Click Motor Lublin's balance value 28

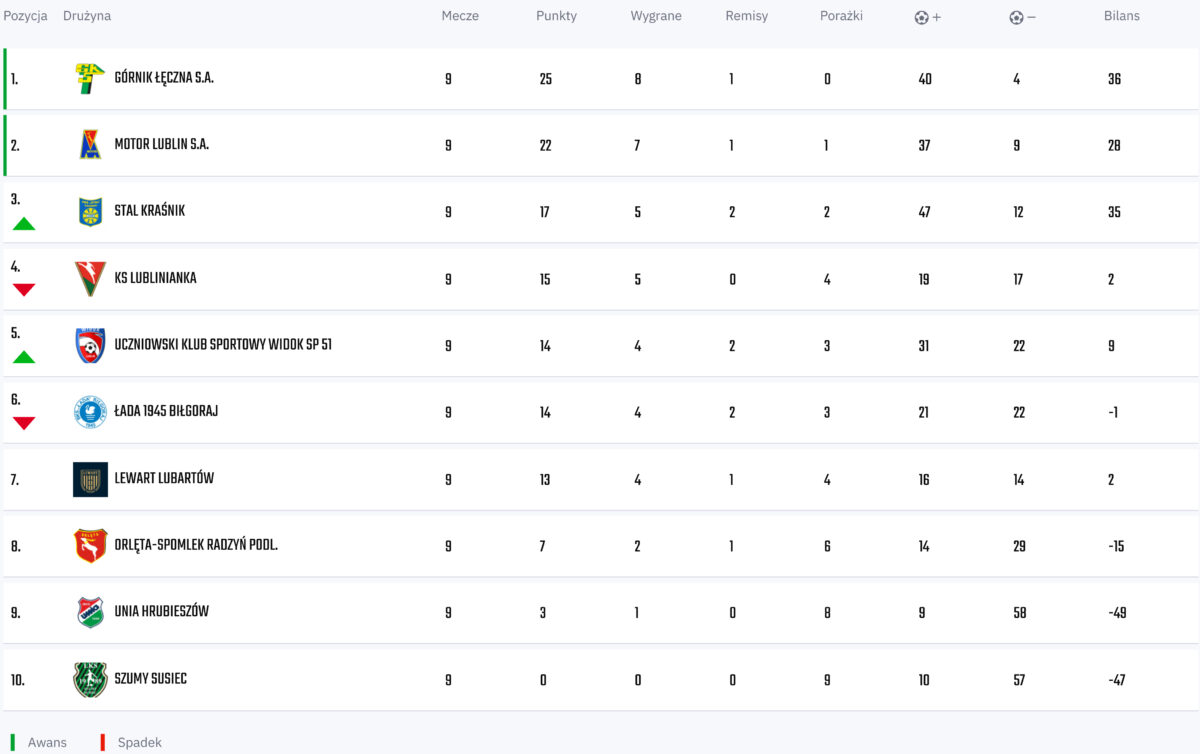tap(1114, 145)
